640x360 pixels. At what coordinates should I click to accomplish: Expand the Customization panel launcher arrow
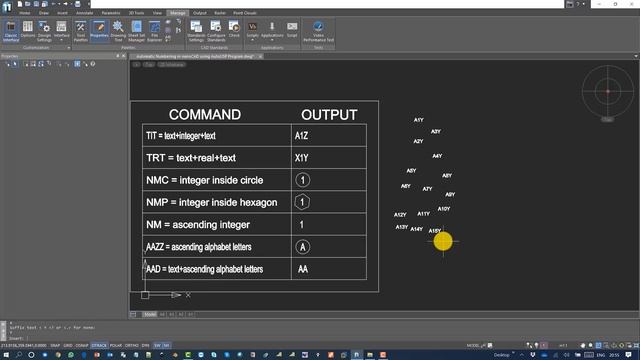click(x=69, y=48)
